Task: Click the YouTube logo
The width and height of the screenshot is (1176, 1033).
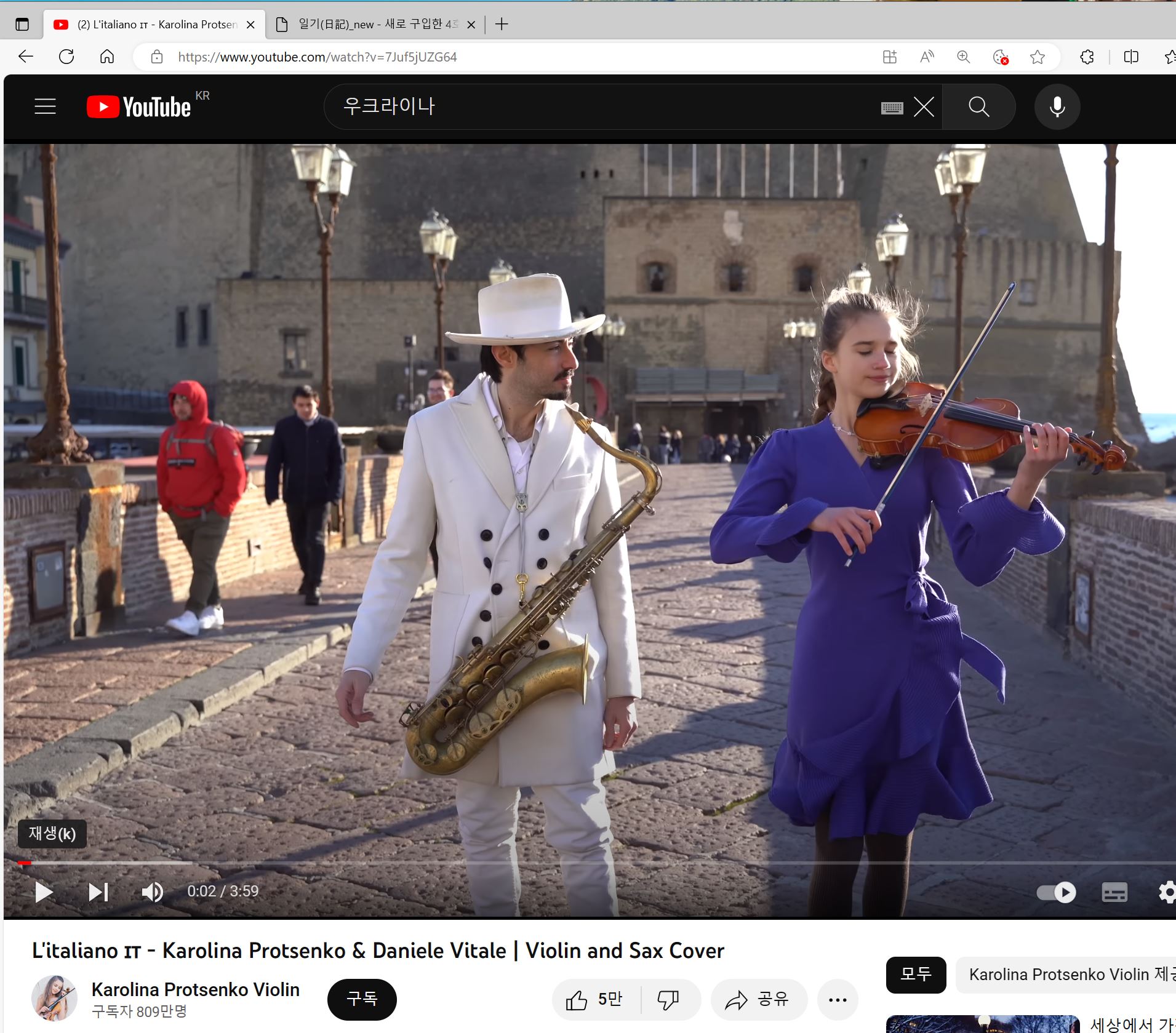Action: point(139,106)
